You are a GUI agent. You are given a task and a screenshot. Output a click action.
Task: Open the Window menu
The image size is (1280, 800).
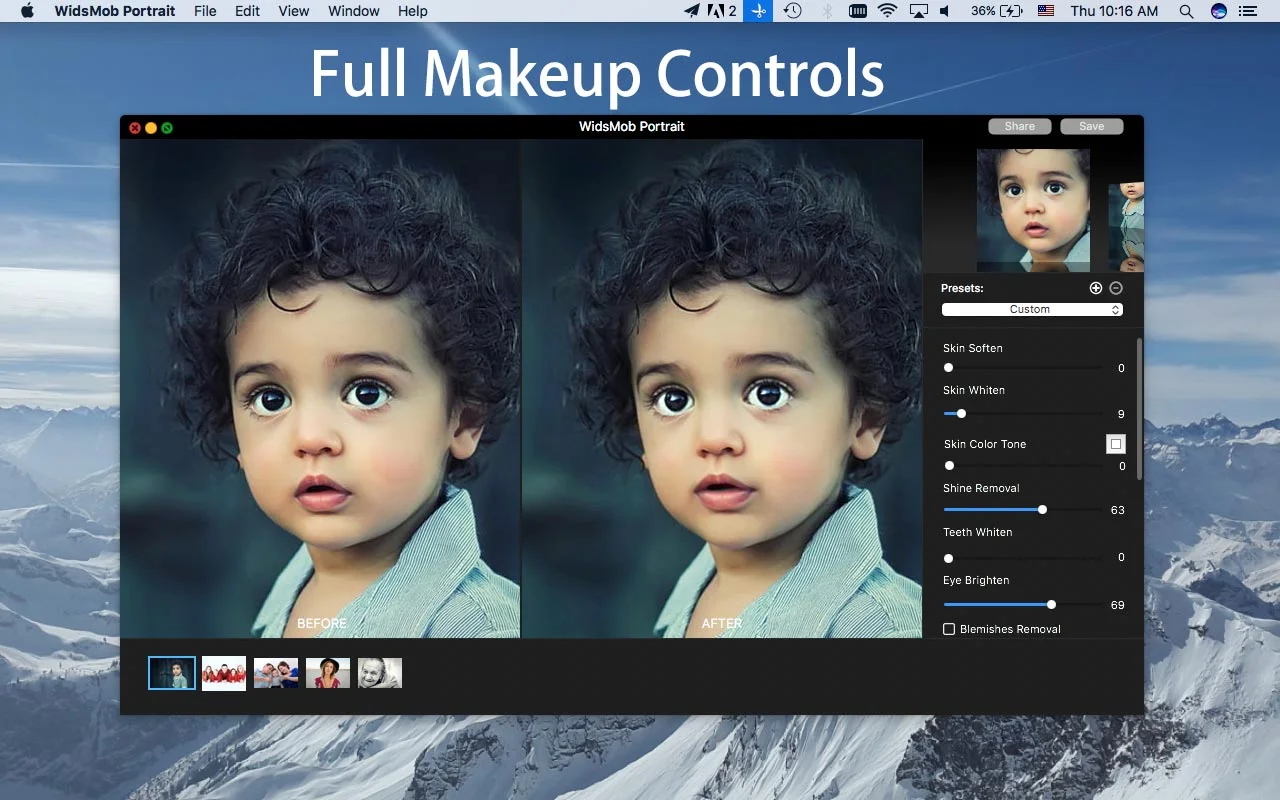click(x=353, y=11)
